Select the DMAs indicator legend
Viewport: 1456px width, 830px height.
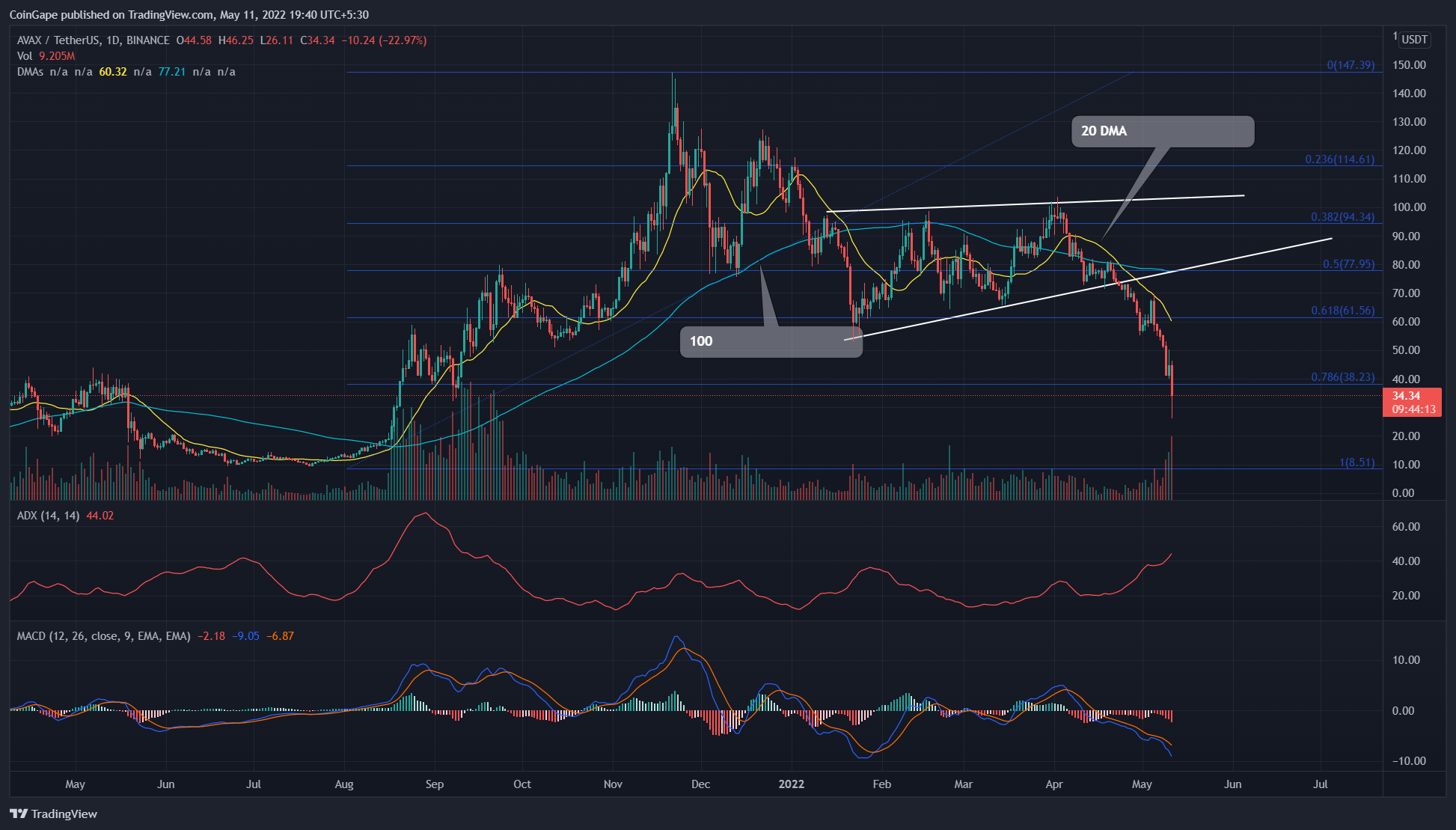31,72
